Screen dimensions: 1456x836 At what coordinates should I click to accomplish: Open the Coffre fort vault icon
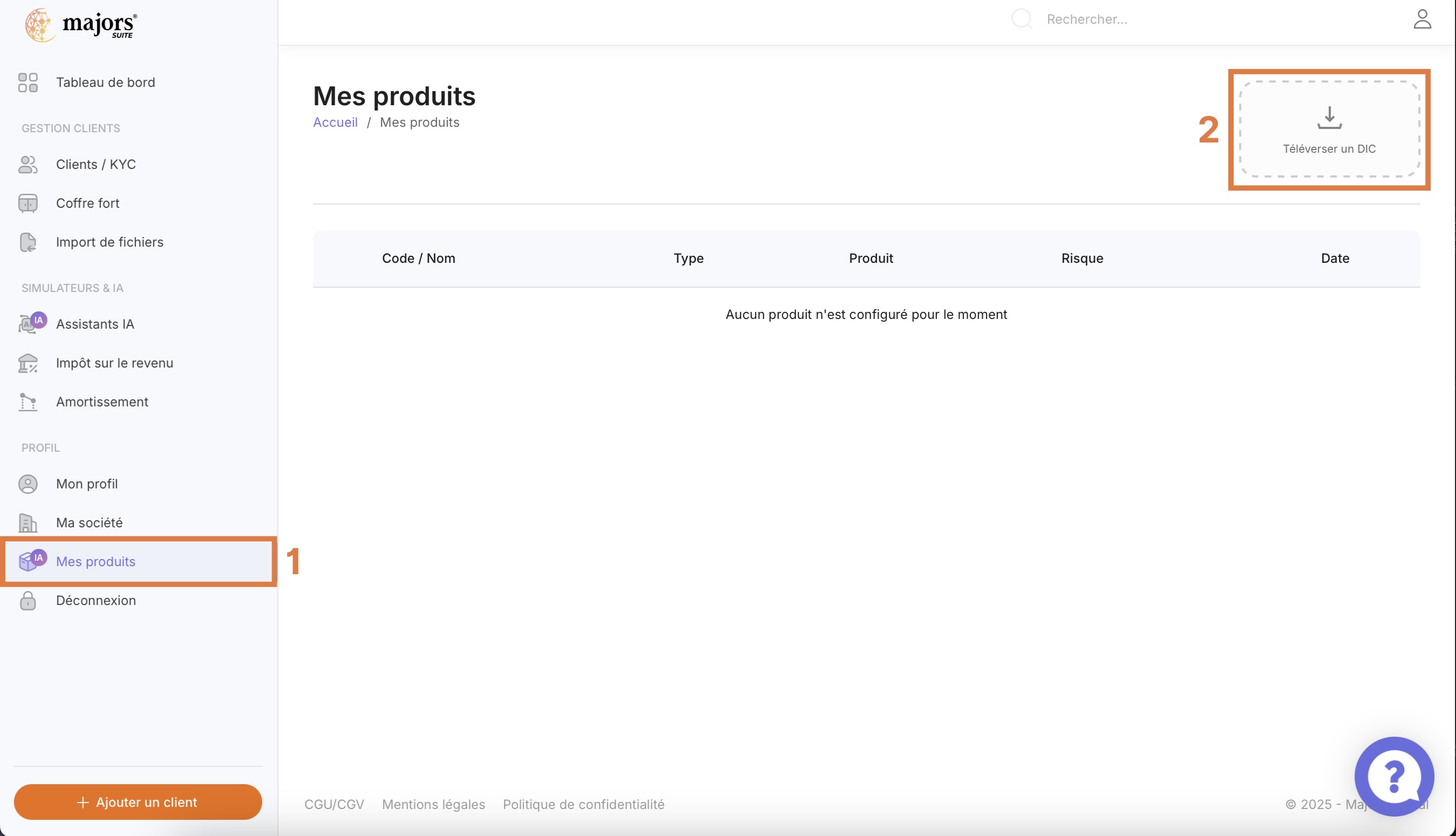tap(28, 203)
